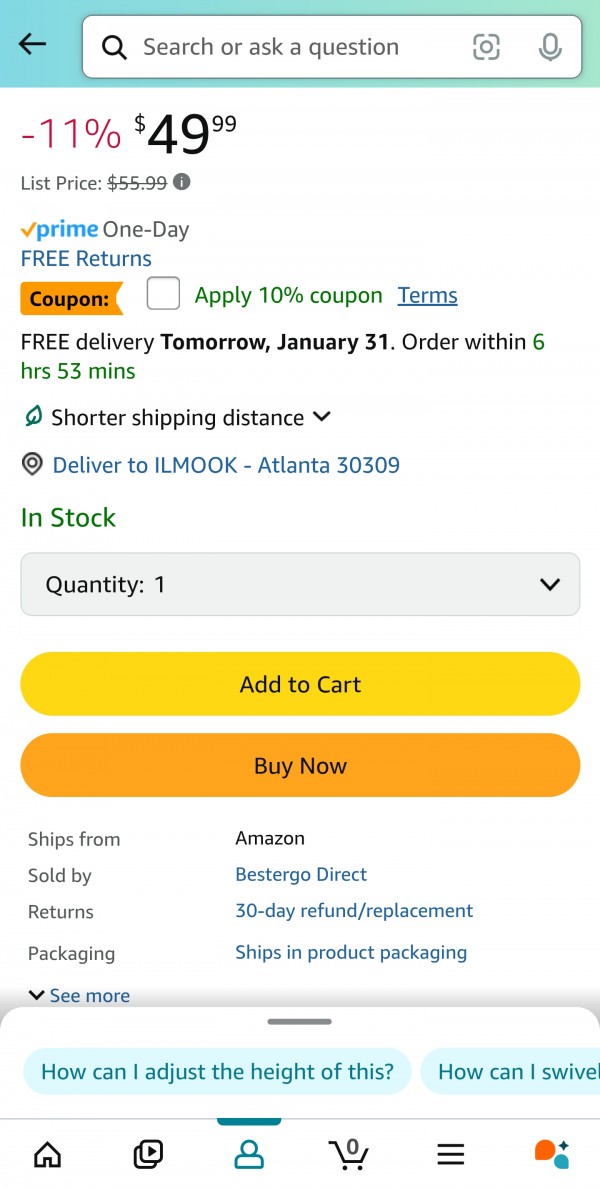Expand See more seller details
600x1188 pixels.
click(80, 995)
